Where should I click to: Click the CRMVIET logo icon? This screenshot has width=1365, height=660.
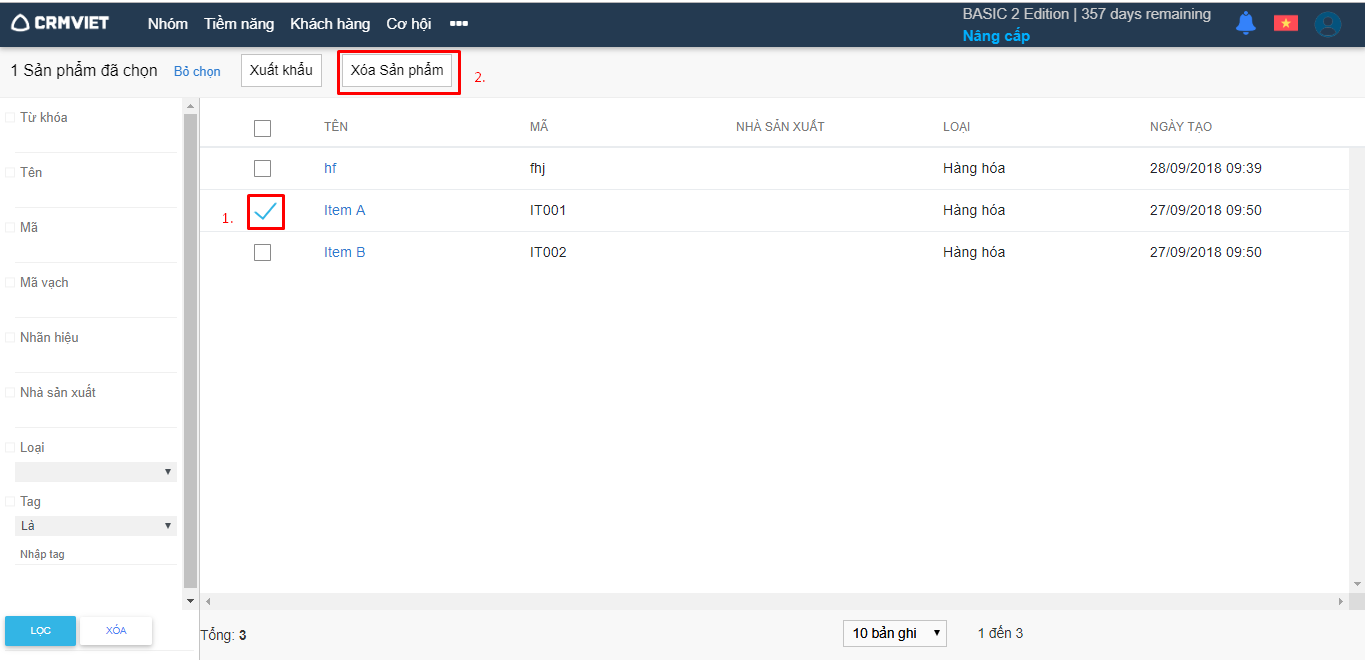point(20,23)
